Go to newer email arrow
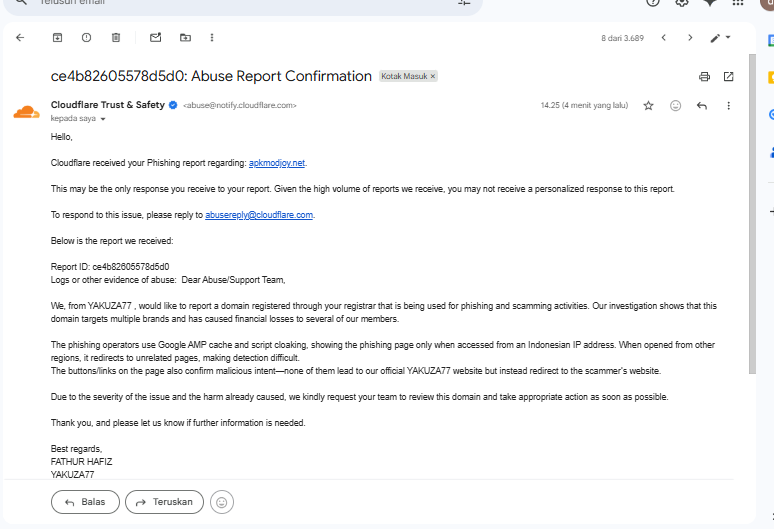The height and width of the screenshot is (529, 774). (x=664, y=38)
